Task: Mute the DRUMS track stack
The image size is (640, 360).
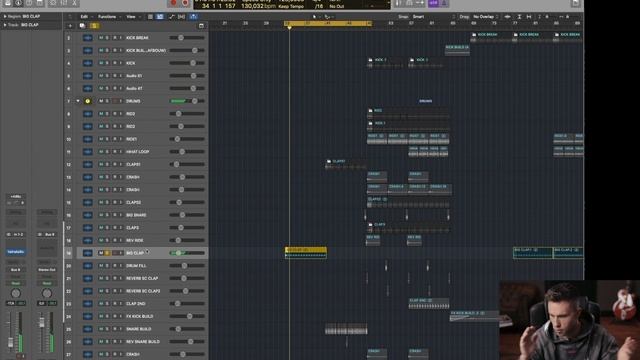Action: (101, 101)
